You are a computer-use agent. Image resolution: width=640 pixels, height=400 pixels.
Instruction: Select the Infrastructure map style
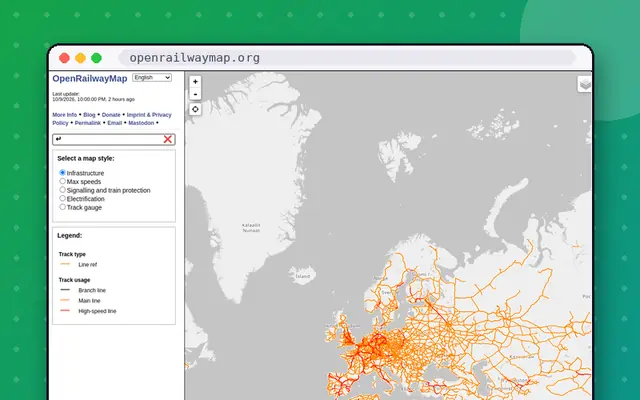coord(62,173)
